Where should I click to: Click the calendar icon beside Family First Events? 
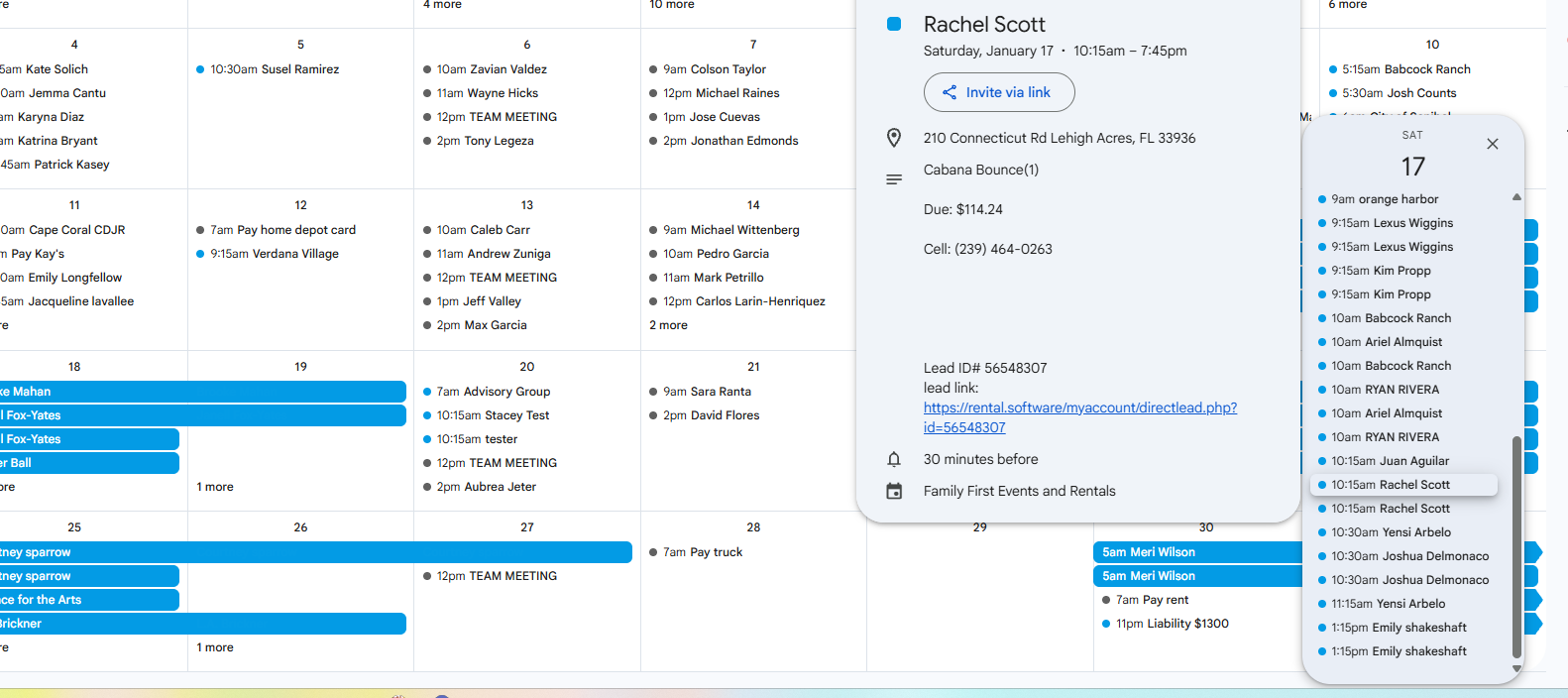click(893, 491)
